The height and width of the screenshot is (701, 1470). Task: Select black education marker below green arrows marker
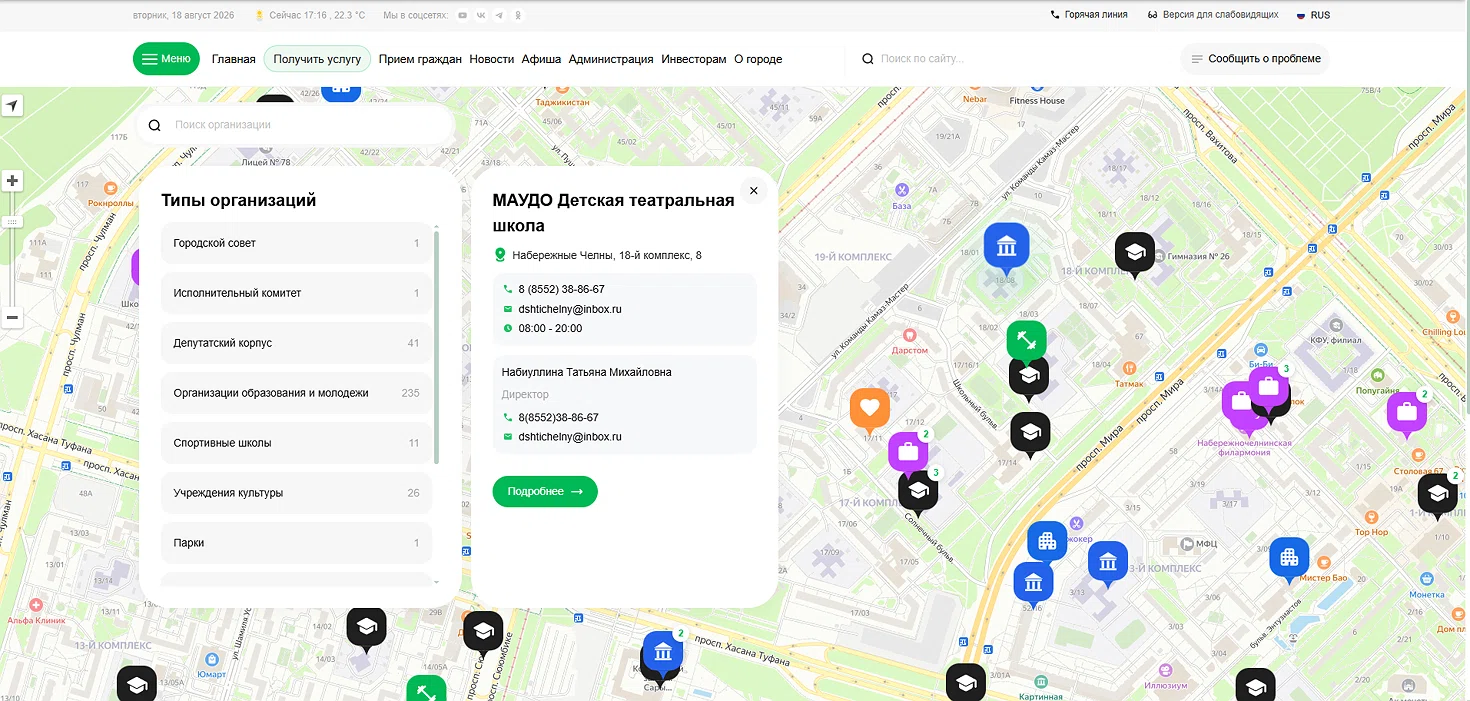1029,378
